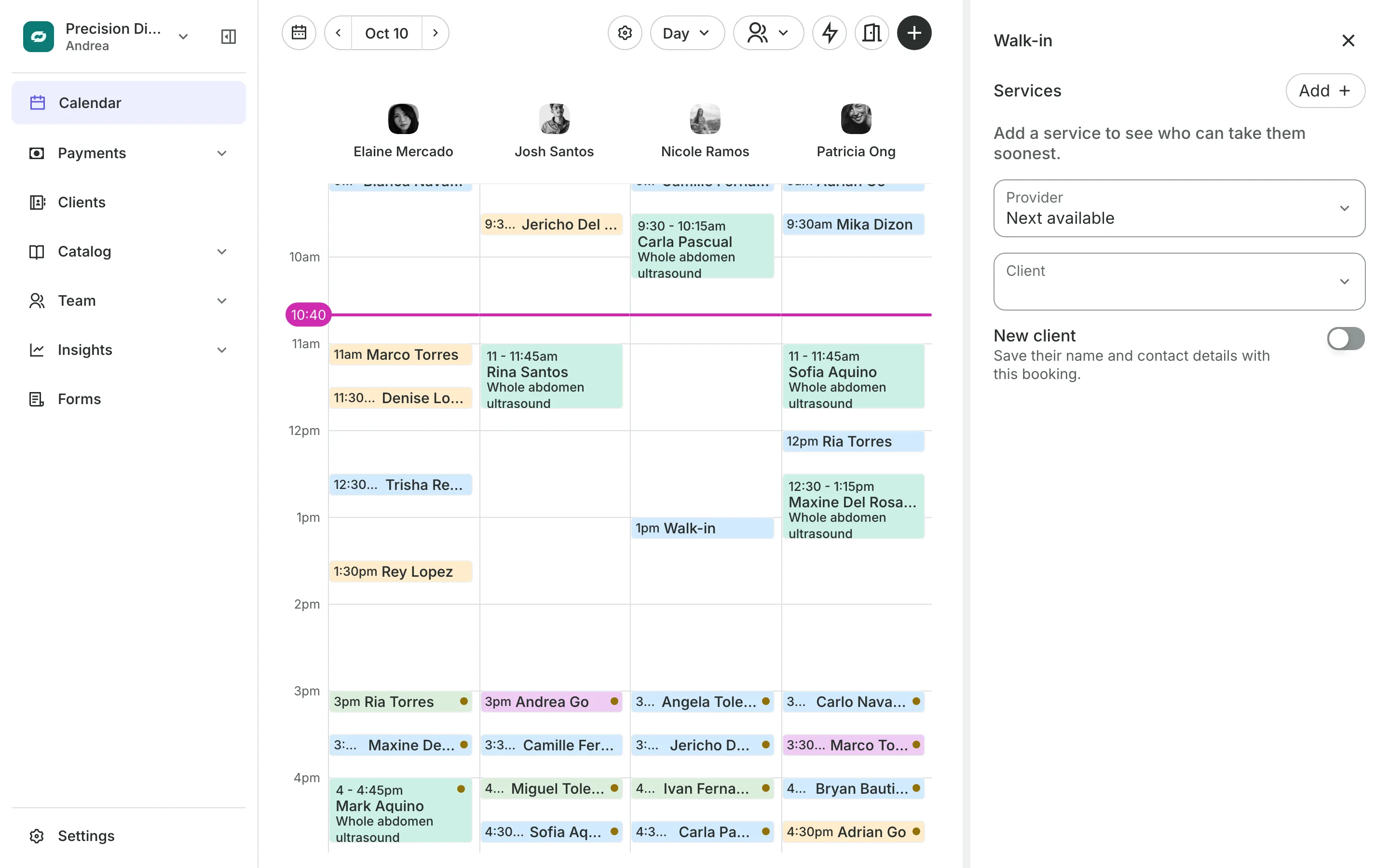Click the Precision Diagnostics logo icon
This screenshot has height=868, width=1389.
[39, 37]
